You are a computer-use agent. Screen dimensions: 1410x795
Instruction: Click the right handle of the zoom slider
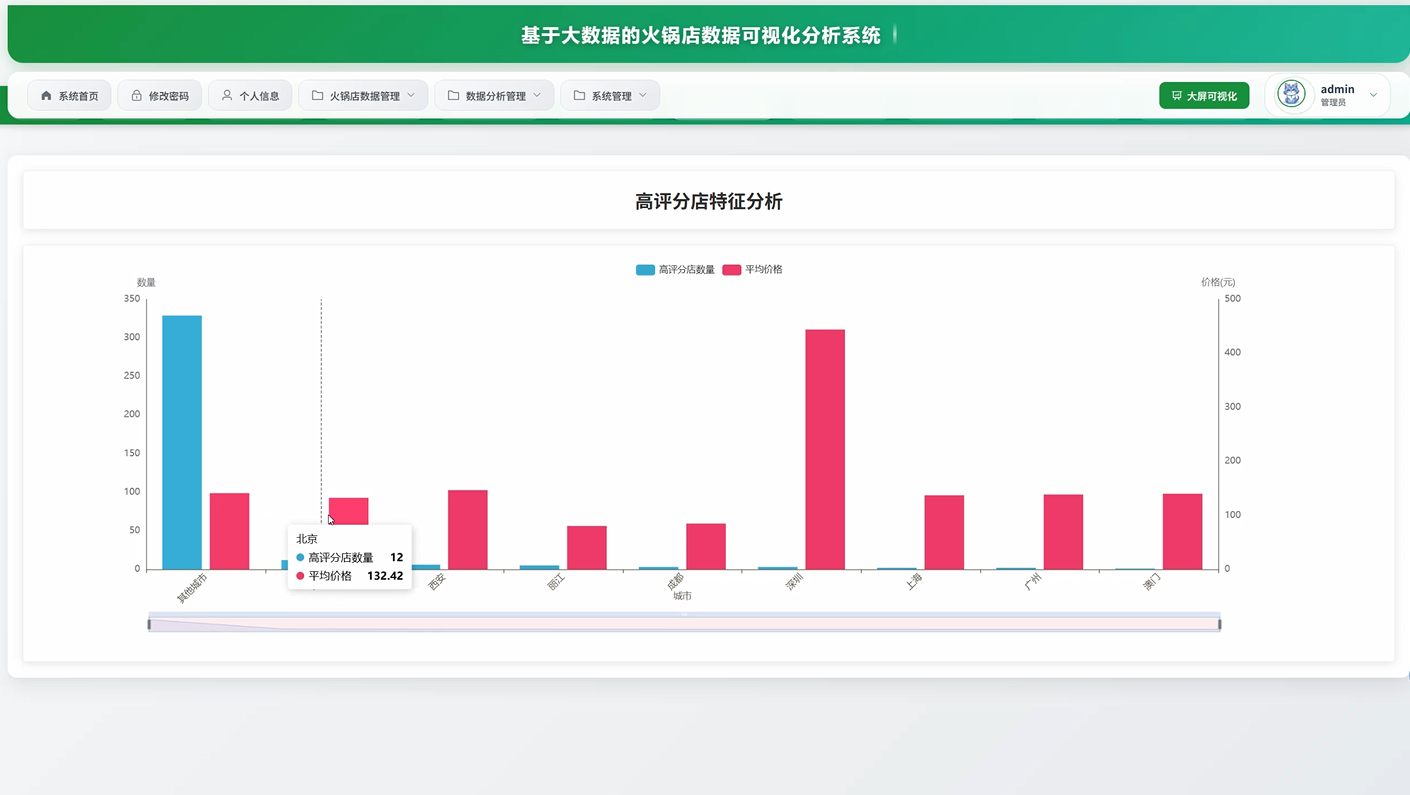pyautogui.click(x=1220, y=624)
